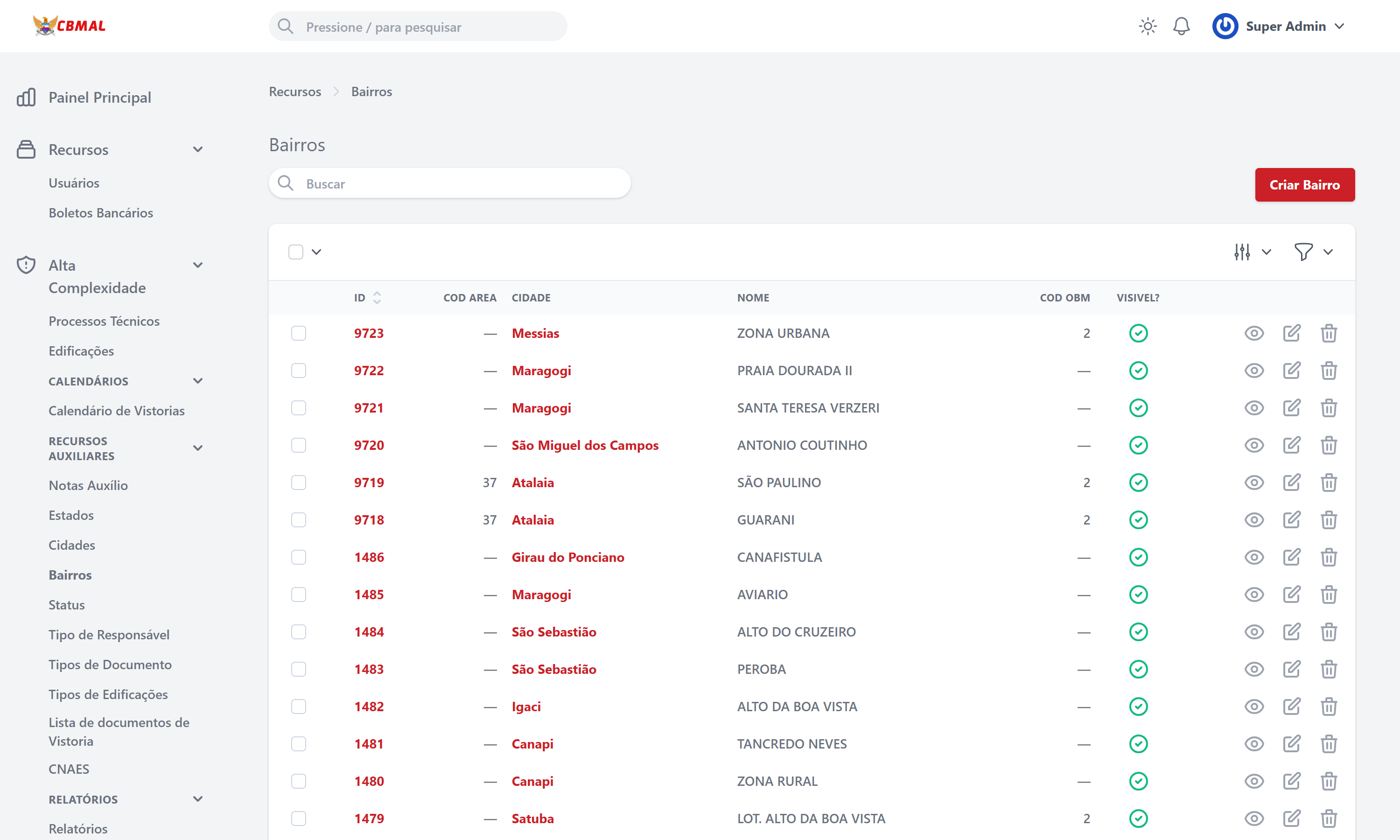
Task: Tick the select-all checkbox in table header
Action: (x=295, y=252)
